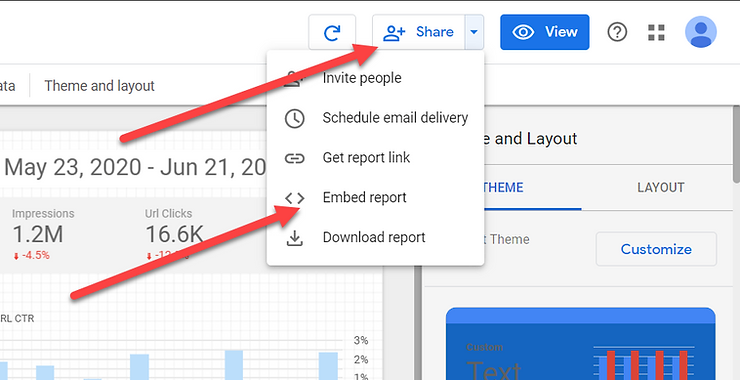Click the Share button
The height and width of the screenshot is (380, 740).
(x=419, y=32)
